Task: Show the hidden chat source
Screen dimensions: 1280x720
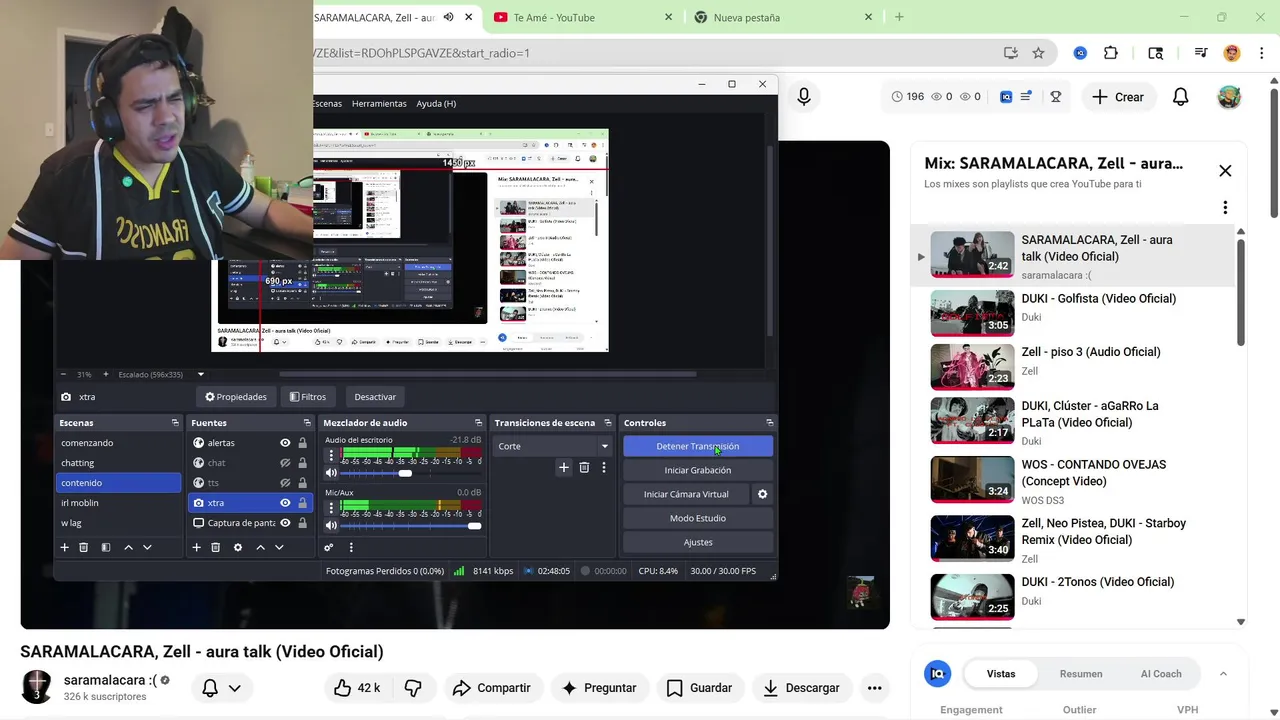Action: coord(285,463)
